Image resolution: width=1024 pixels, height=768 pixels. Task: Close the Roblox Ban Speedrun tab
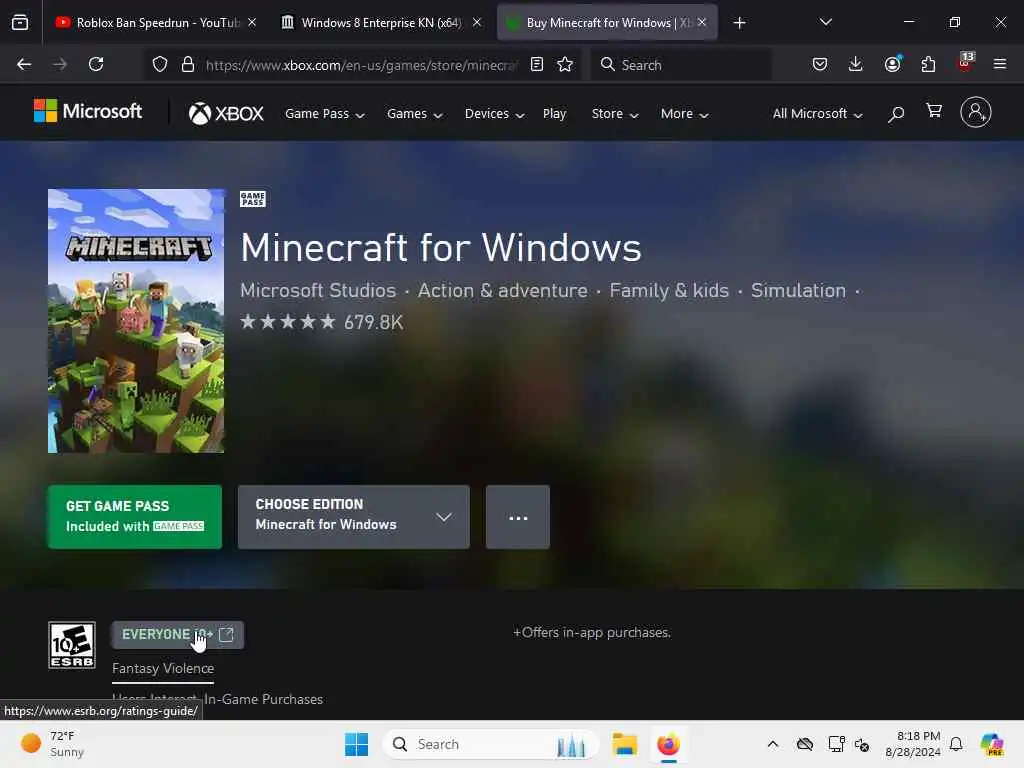(x=252, y=22)
